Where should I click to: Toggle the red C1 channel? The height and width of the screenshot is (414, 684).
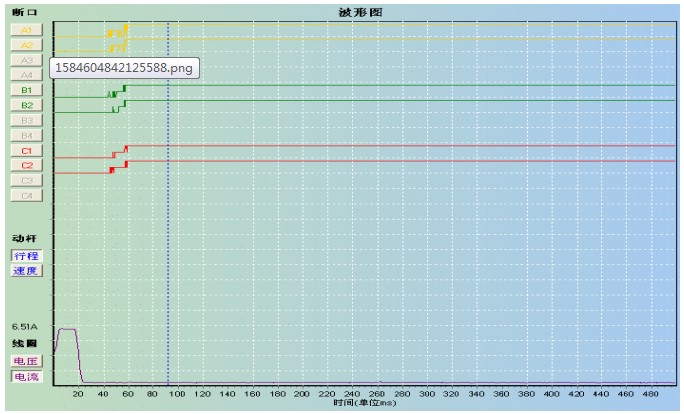click(x=26, y=150)
